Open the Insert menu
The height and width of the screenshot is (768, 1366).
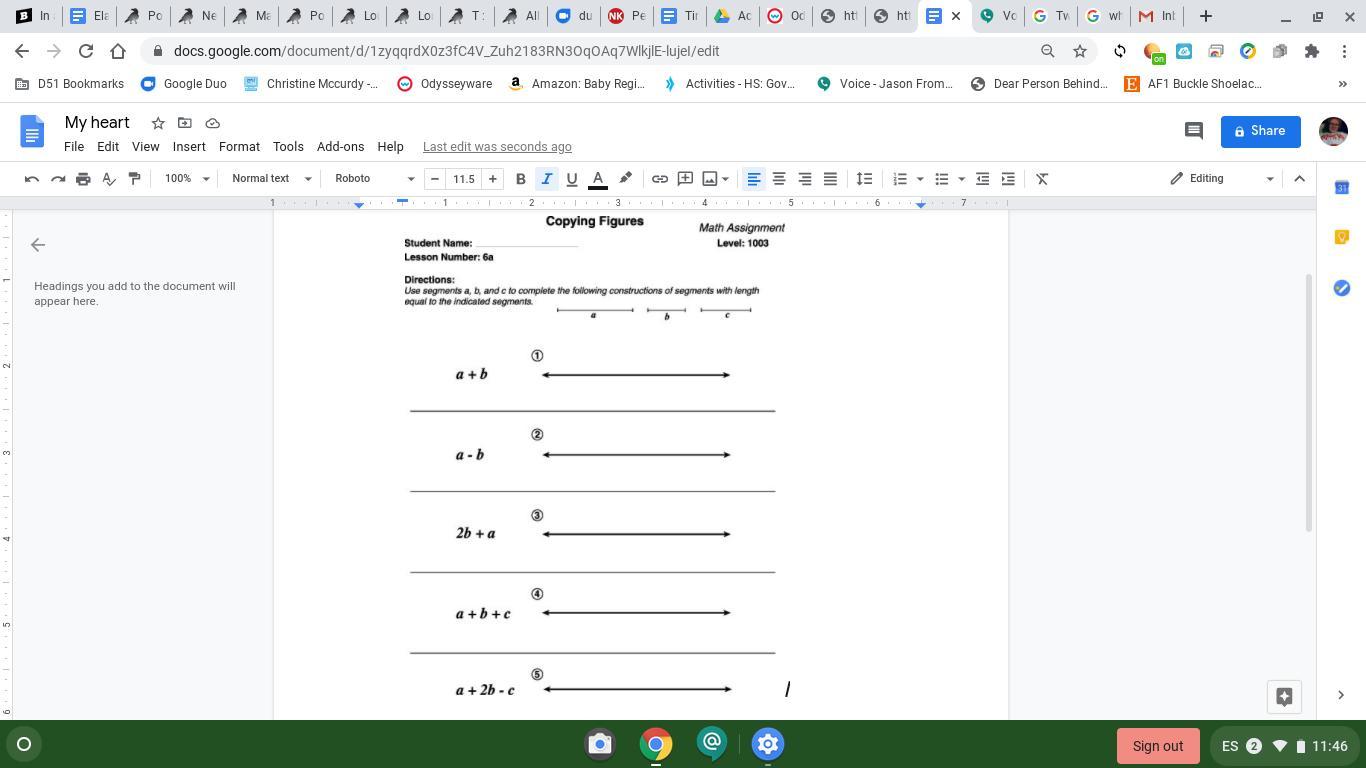click(x=189, y=147)
